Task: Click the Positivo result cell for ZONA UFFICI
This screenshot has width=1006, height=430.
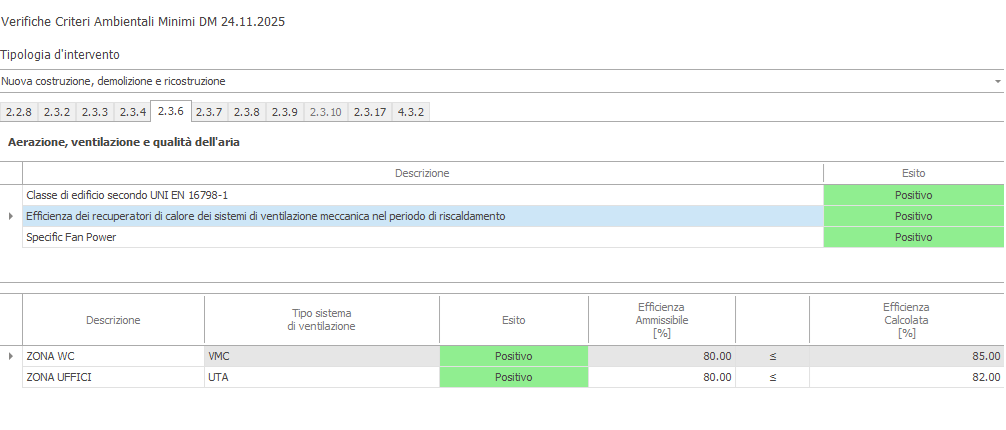Action: pos(513,377)
